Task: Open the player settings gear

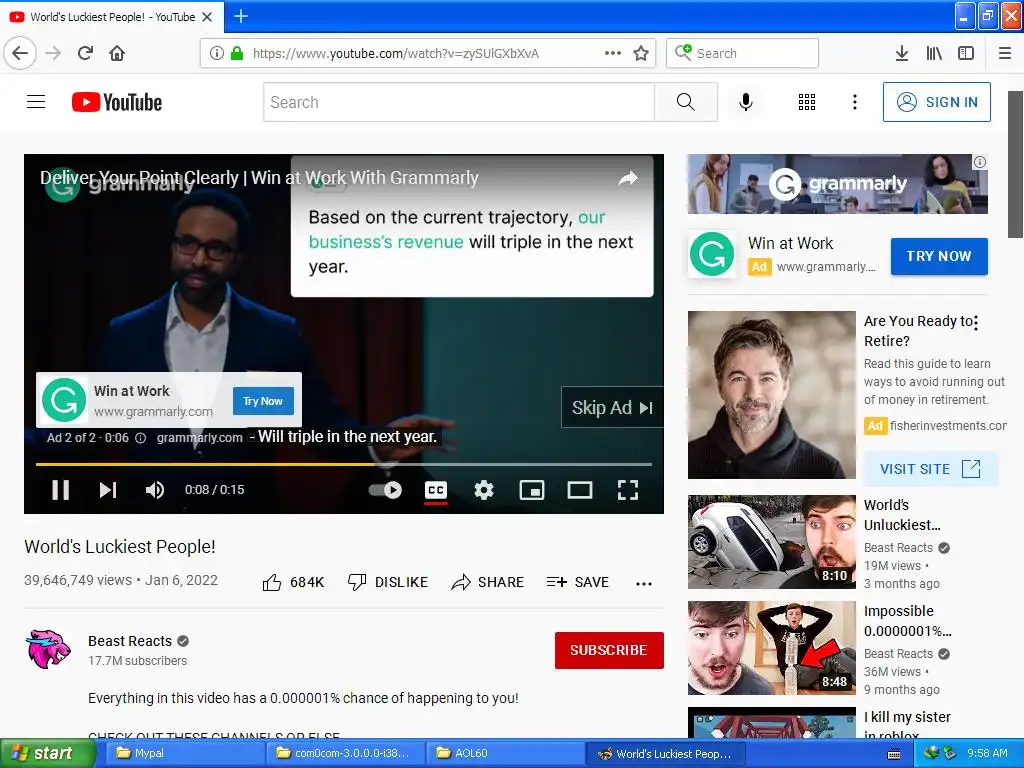Action: click(x=484, y=490)
